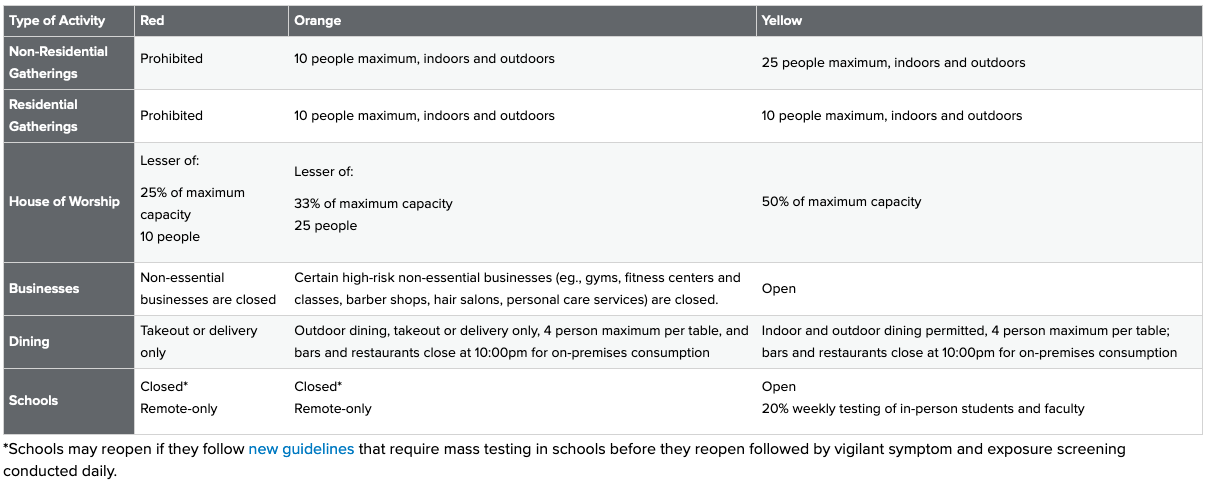Click the Businesses row label
Screen dimensions: 1209x484
(x=44, y=288)
